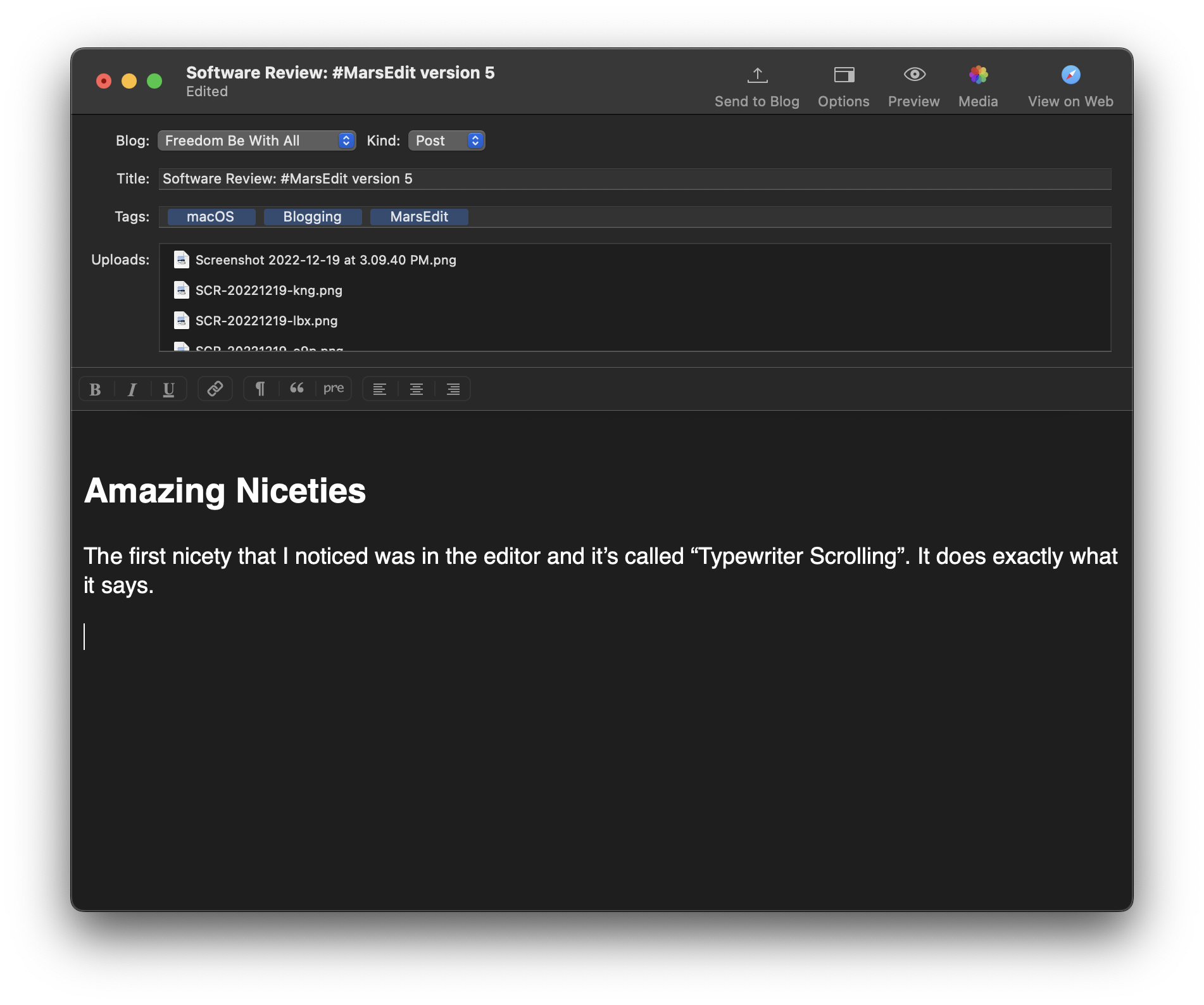Minimize the window with yellow button

(129, 81)
